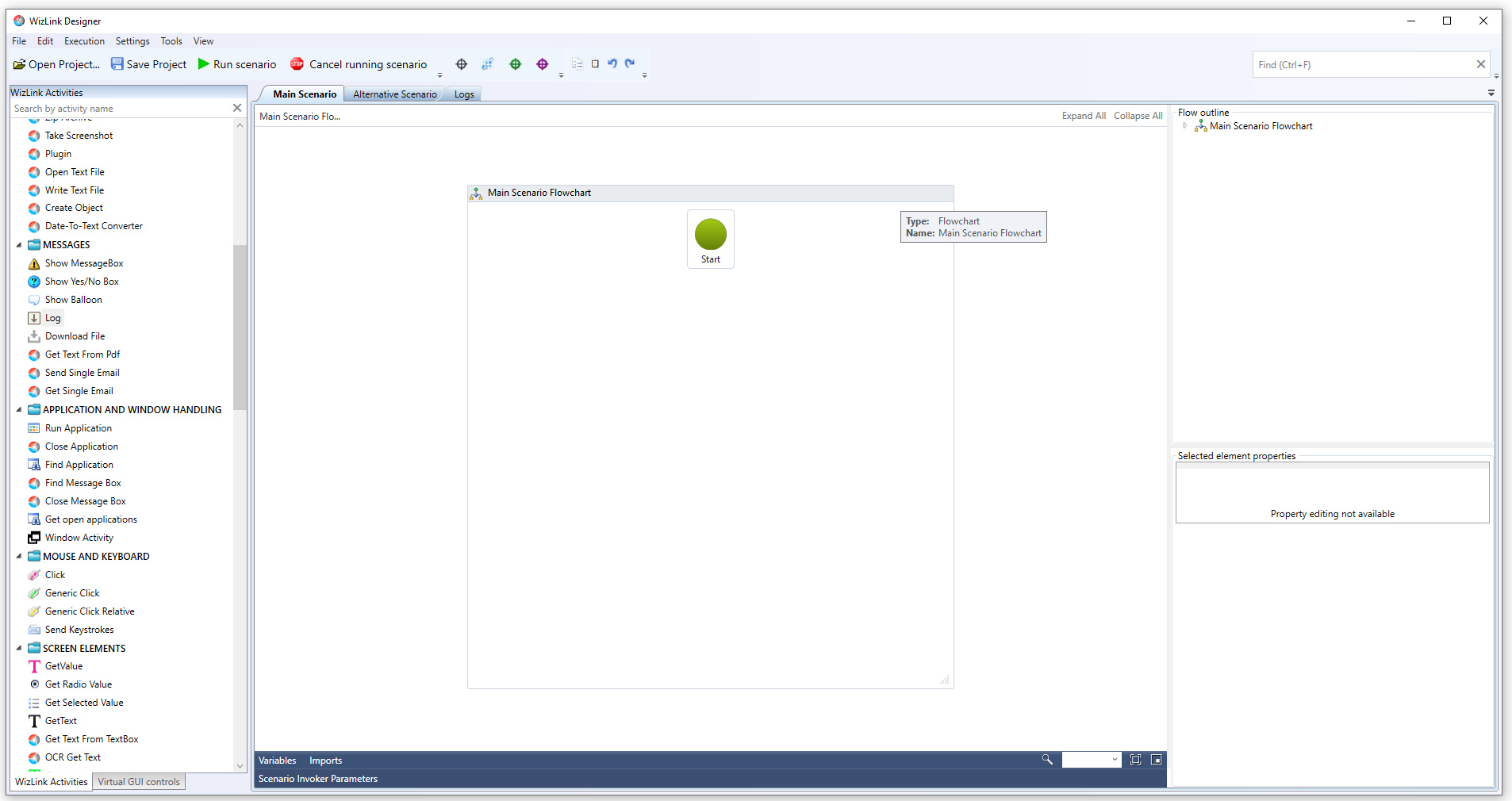
Task: Open the Edit menu
Action: pos(45,41)
